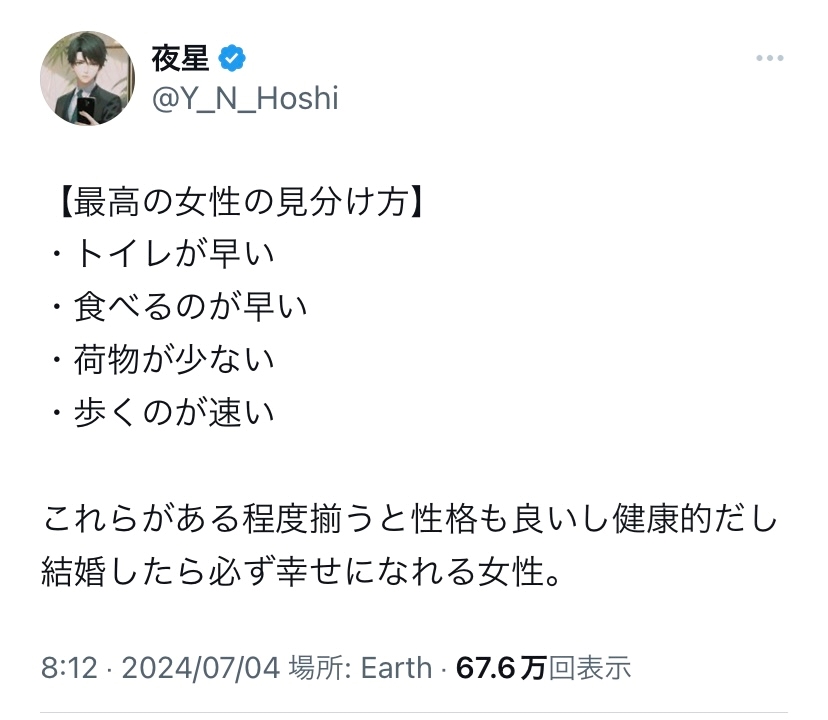Open 夜星's profile avatar picture
828x720 pixels.
point(87,78)
